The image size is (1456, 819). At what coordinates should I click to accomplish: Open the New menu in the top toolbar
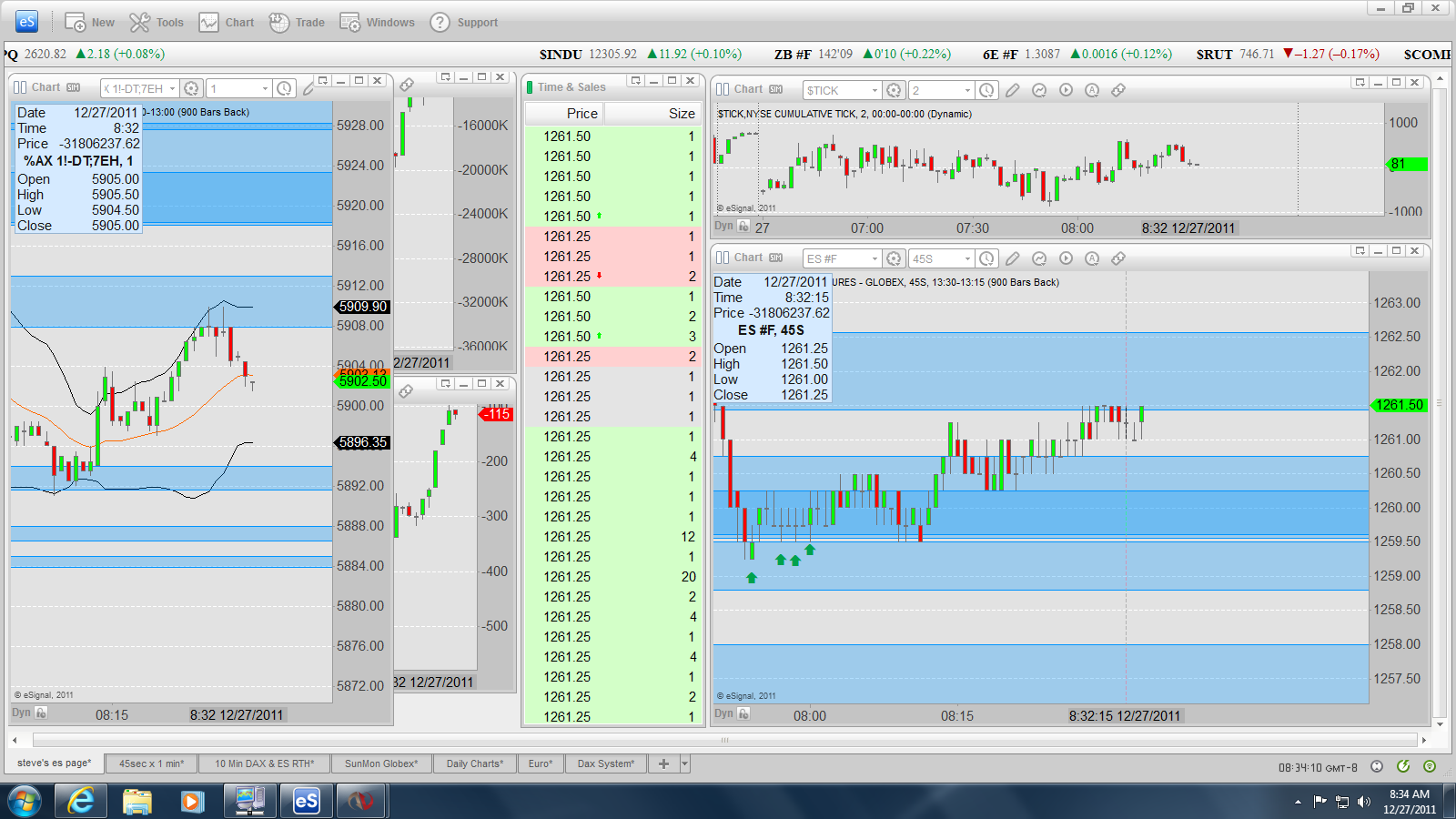click(89, 22)
